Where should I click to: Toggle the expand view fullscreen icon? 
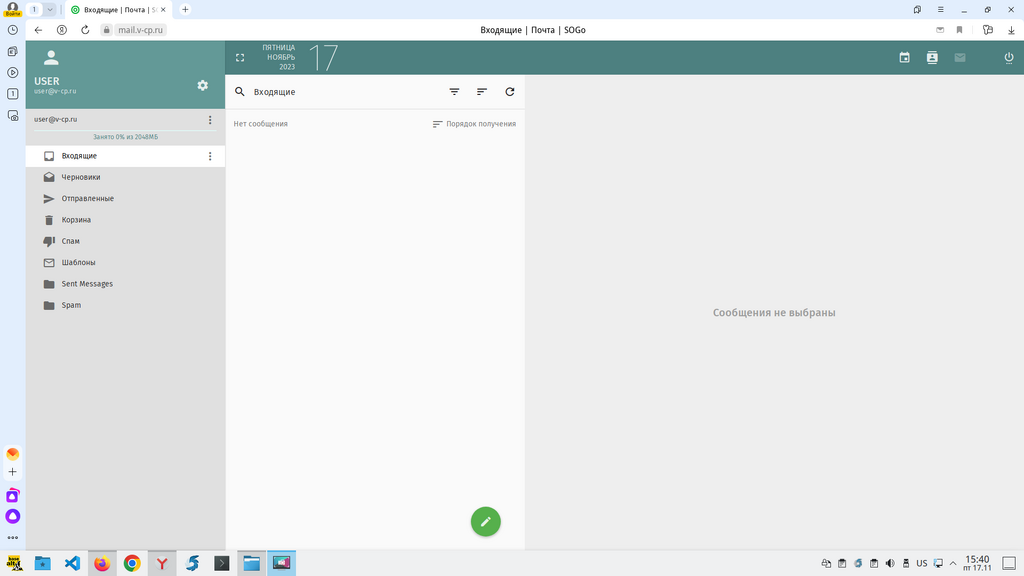pyautogui.click(x=240, y=58)
